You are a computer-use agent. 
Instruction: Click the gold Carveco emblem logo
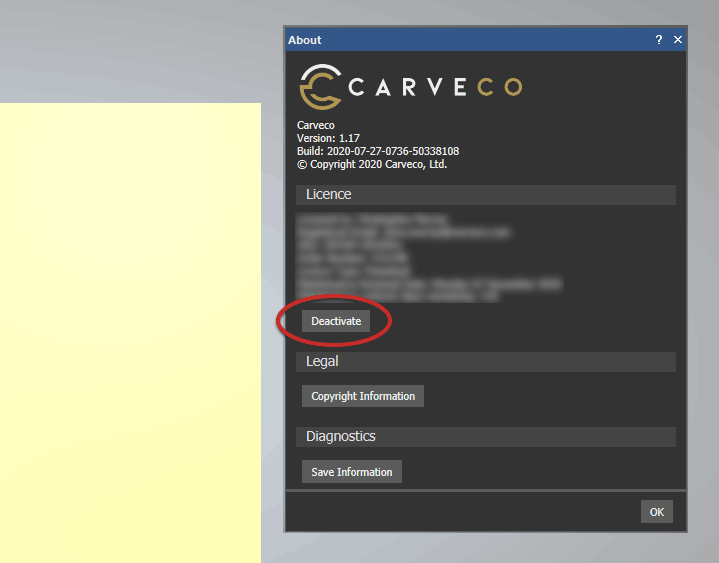pyautogui.click(x=320, y=87)
